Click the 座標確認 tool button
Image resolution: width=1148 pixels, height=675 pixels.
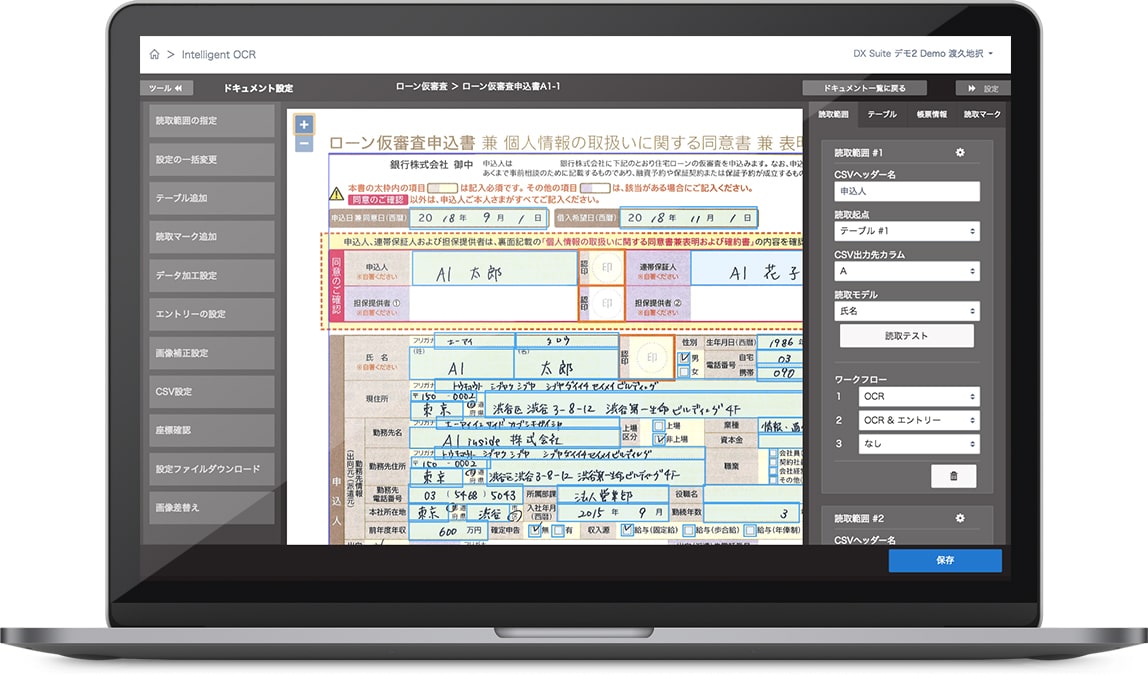coord(212,430)
